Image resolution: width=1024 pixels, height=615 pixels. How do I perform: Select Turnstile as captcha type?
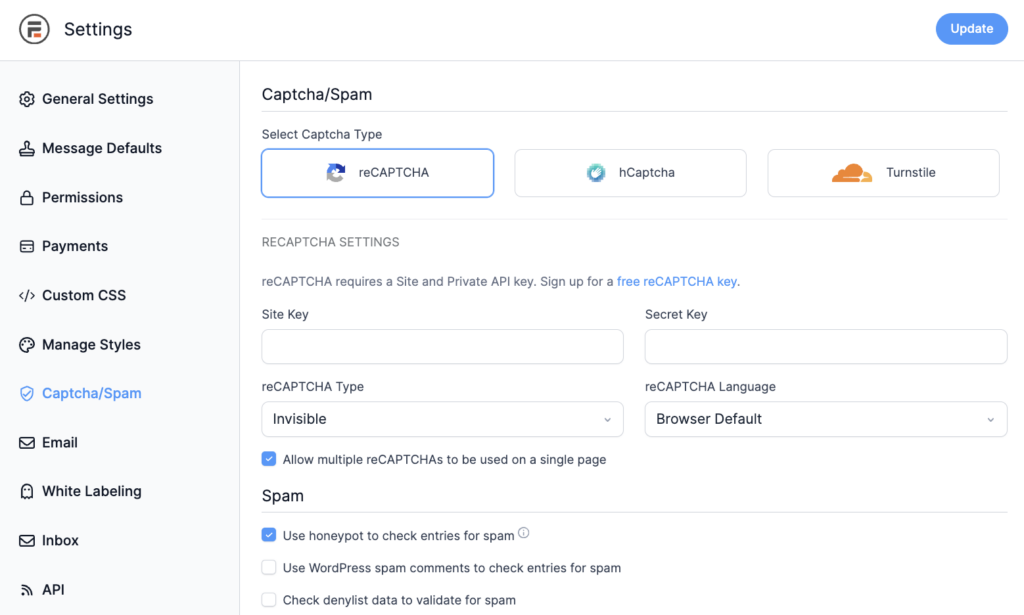click(884, 173)
